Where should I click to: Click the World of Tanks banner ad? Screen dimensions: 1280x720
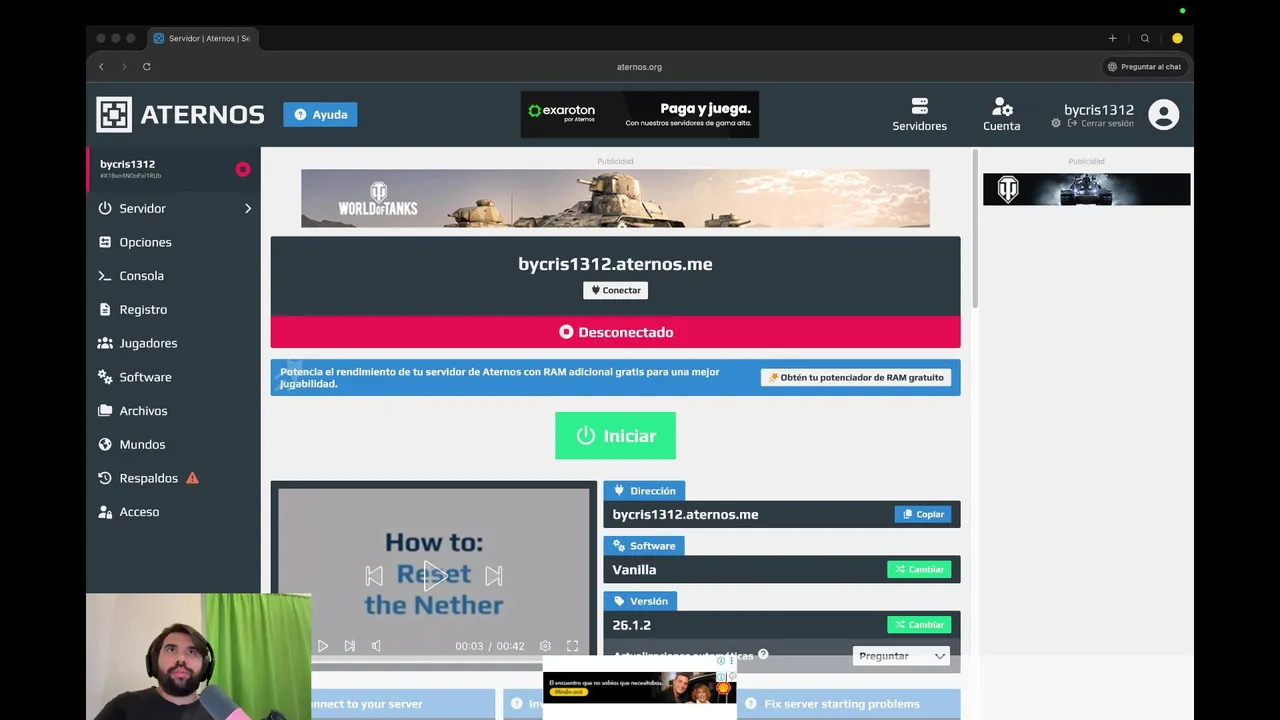click(x=615, y=198)
